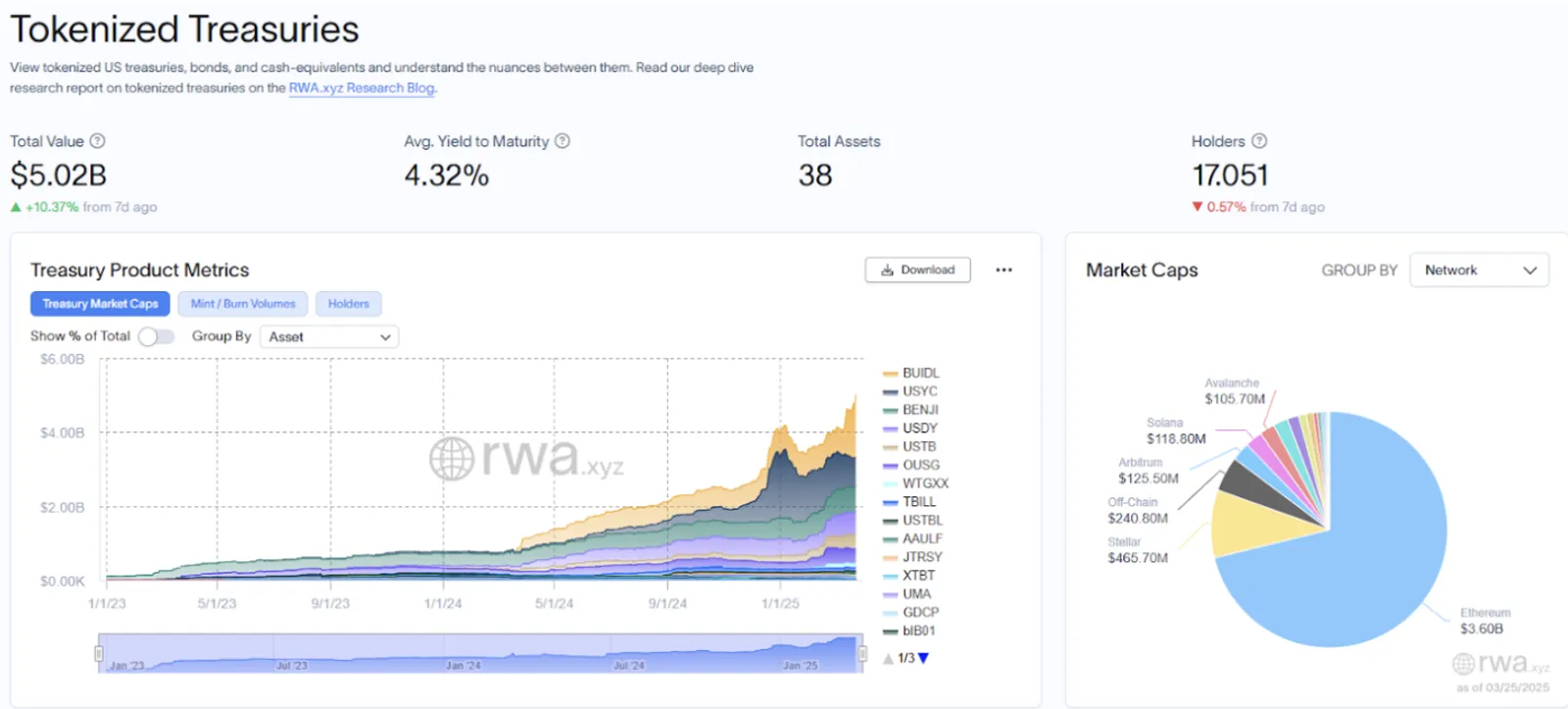Click the Tokenized Treasuries page heading

tap(184, 29)
